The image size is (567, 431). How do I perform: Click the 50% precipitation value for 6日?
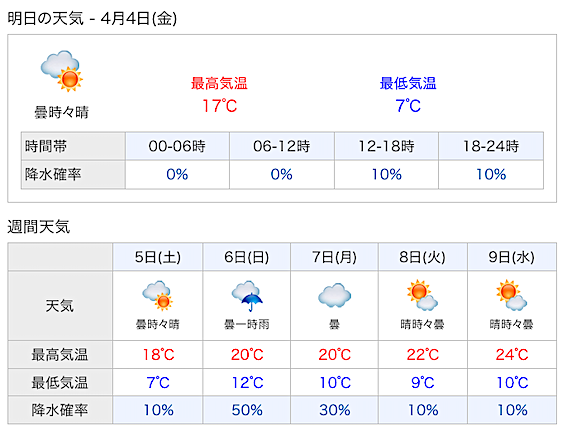click(x=247, y=410)
